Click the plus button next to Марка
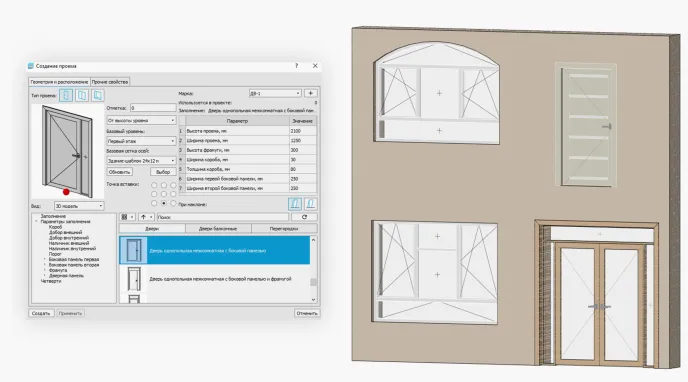The height and width of the screenshot is (382, 688). point(311,93)
